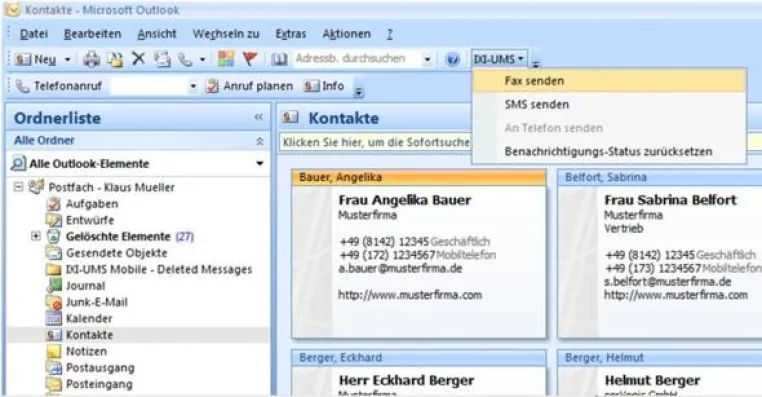Select Benachrichtigungs-Status zurücksetzen
Viewport: 762px width, 397px height.
click(x=609, y=152)
